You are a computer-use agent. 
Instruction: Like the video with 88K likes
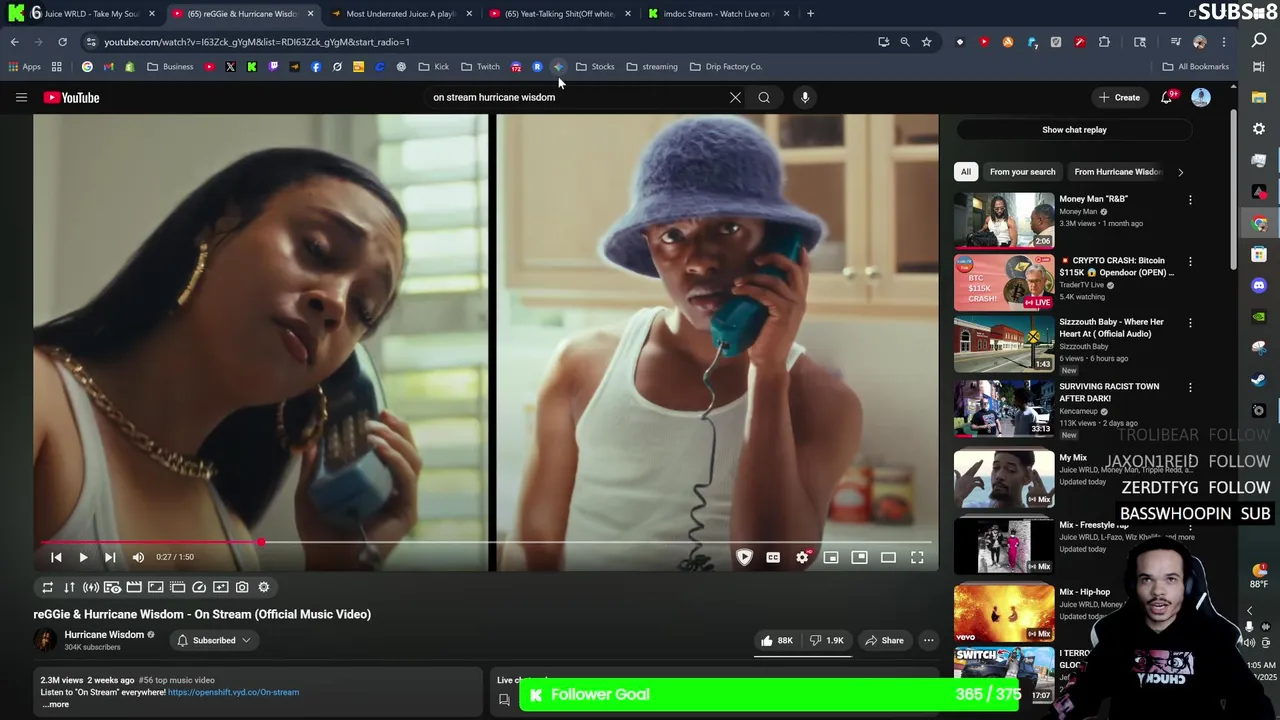776,640
